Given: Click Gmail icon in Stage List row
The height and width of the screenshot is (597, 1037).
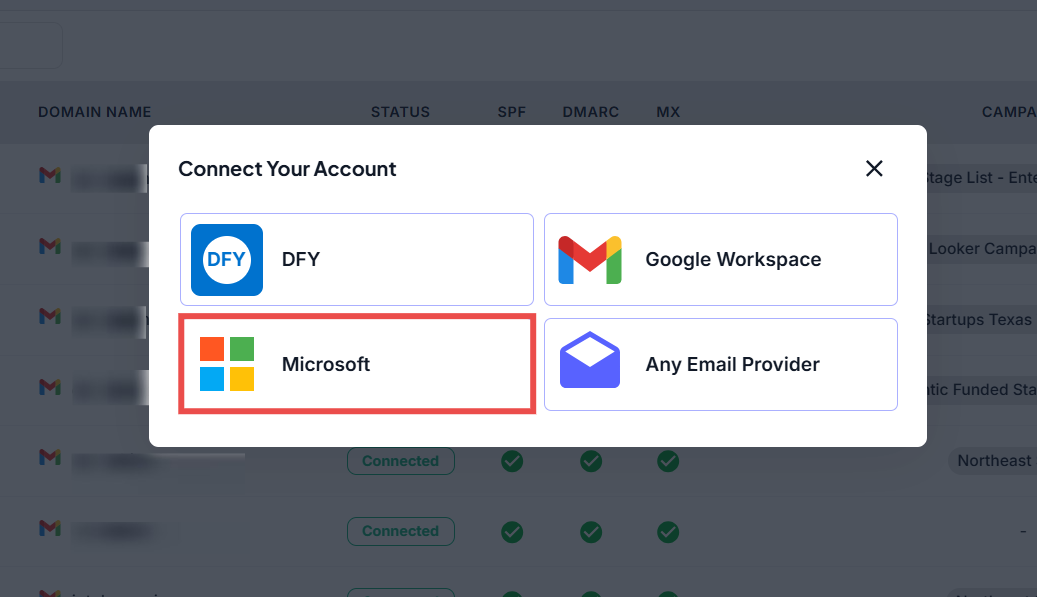Looking at the screenshot, I should click(x=50, y=175).
